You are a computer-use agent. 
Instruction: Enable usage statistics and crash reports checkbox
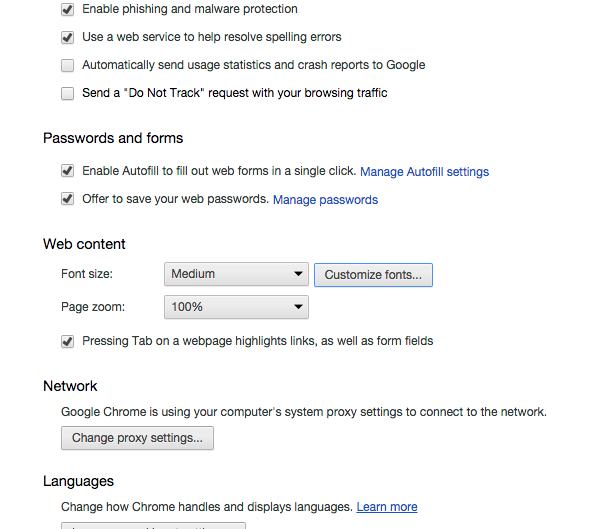point(67,65)
